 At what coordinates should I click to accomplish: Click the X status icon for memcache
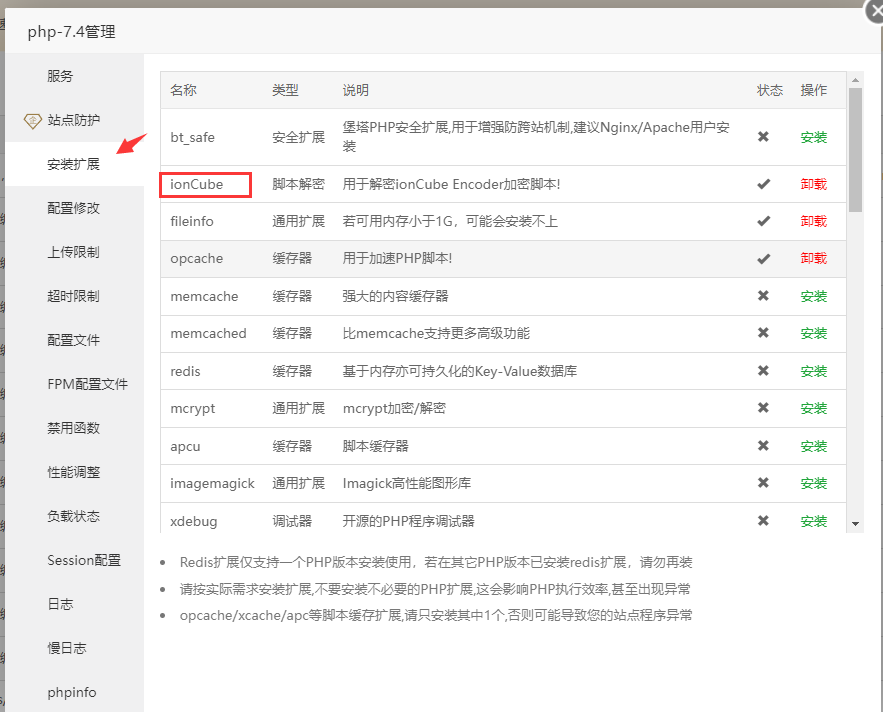pos(763,295)
